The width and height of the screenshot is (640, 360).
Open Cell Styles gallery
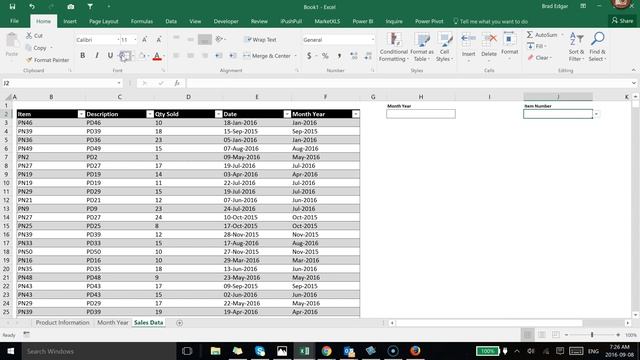click(x=444, y=47)
